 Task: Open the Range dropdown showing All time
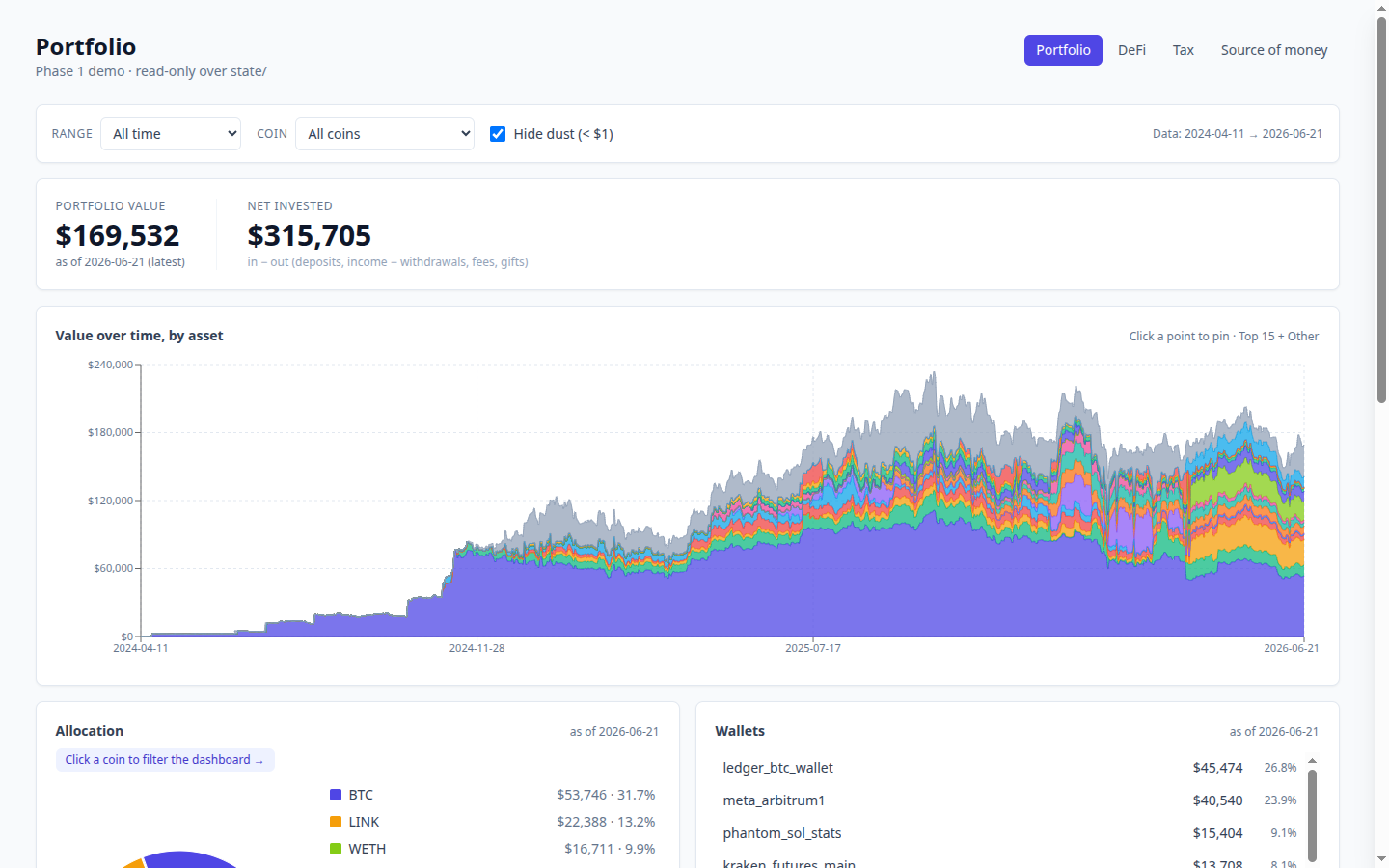(x=171, y=134)
